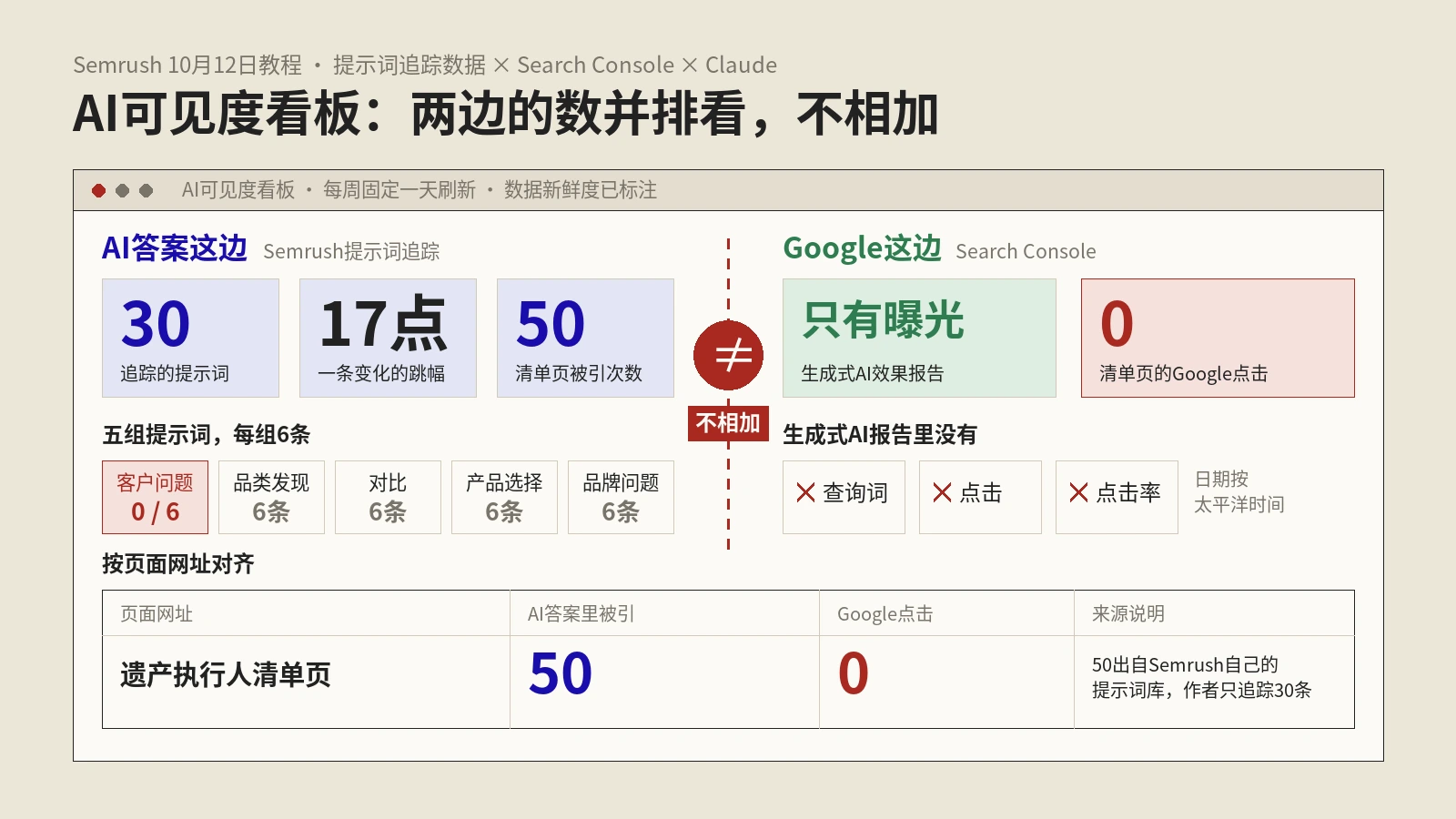Click the 来源说明 column header
This screenshot has width=1456, height=819.
pyautogui.click(x=1128, y=614)
